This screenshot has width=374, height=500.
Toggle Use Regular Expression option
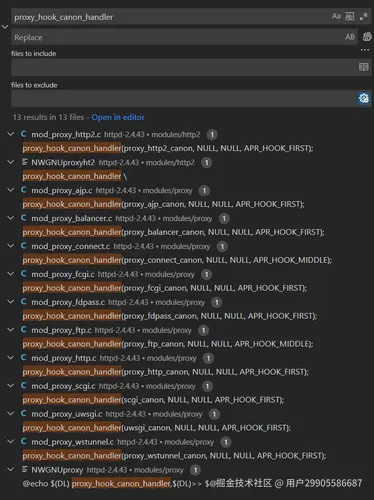pyautogui.click(x=364, y=16)
